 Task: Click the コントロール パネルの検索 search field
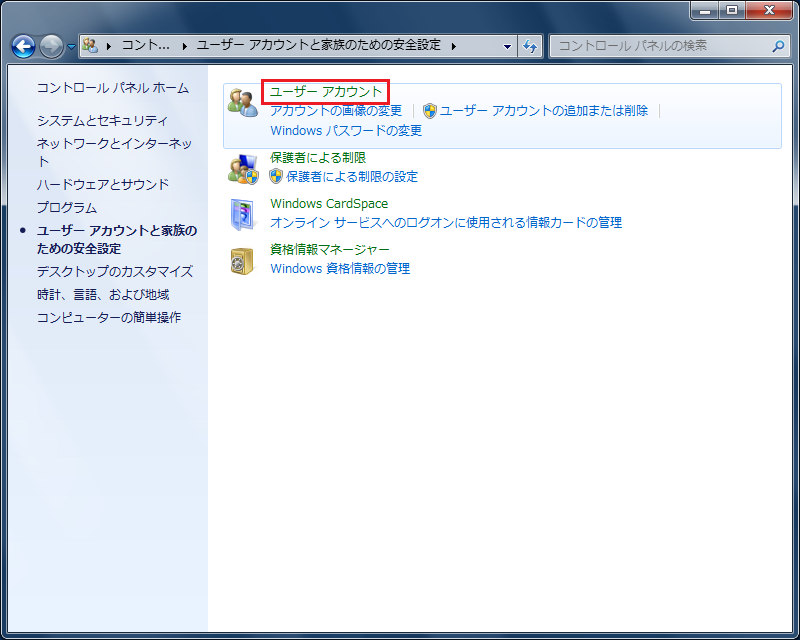coord(660,46)
